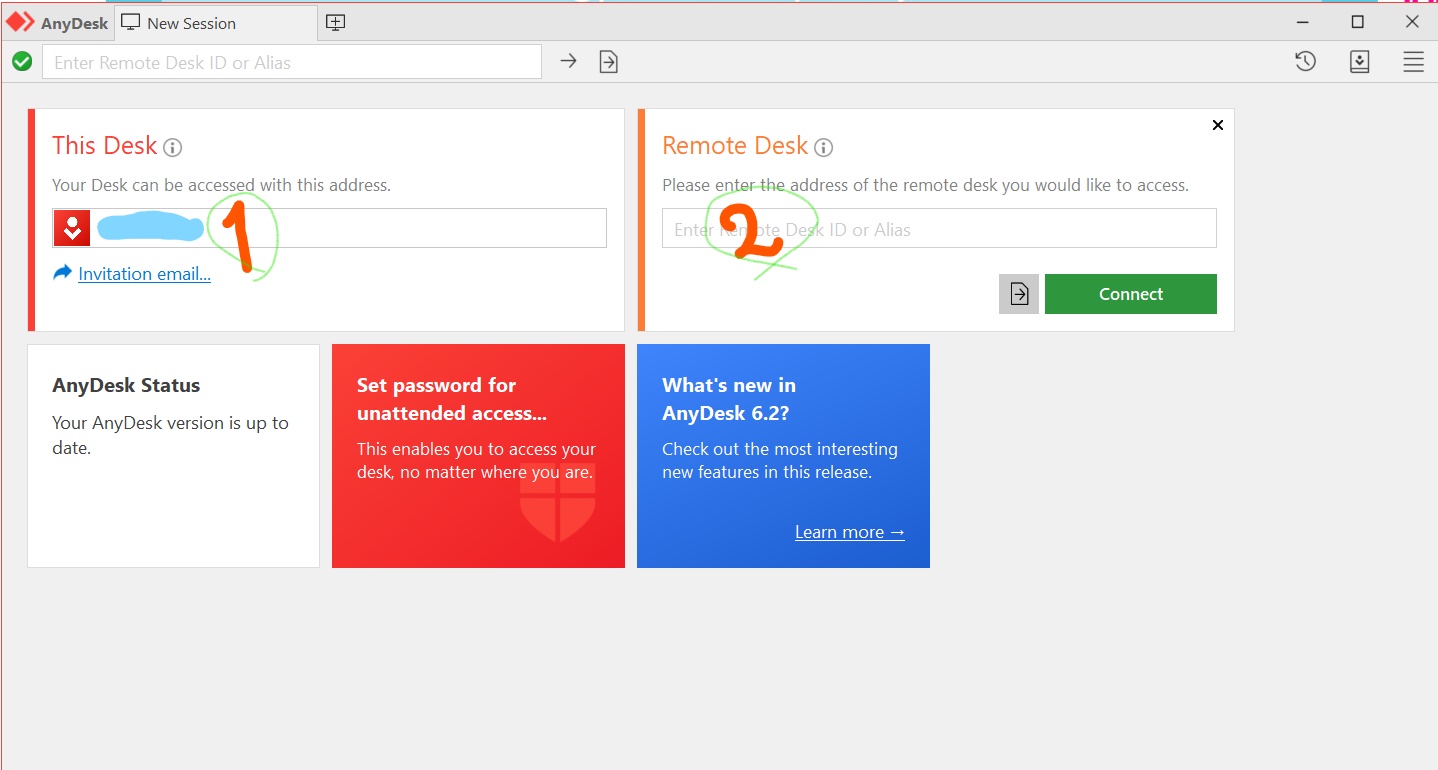Screen dimensions: 1438x770
Task: Click 'Your AnyDesk version is up to date' text
Action: (x=170, y=435)
